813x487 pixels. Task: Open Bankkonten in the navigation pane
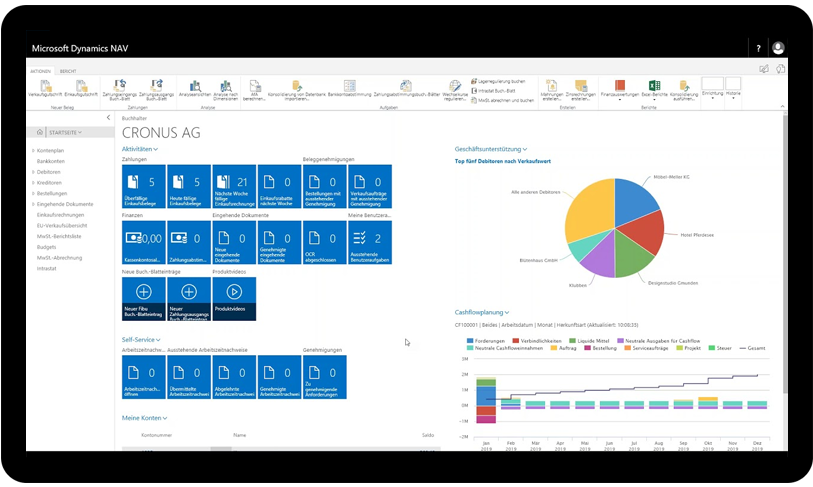(x=51, y=161)
